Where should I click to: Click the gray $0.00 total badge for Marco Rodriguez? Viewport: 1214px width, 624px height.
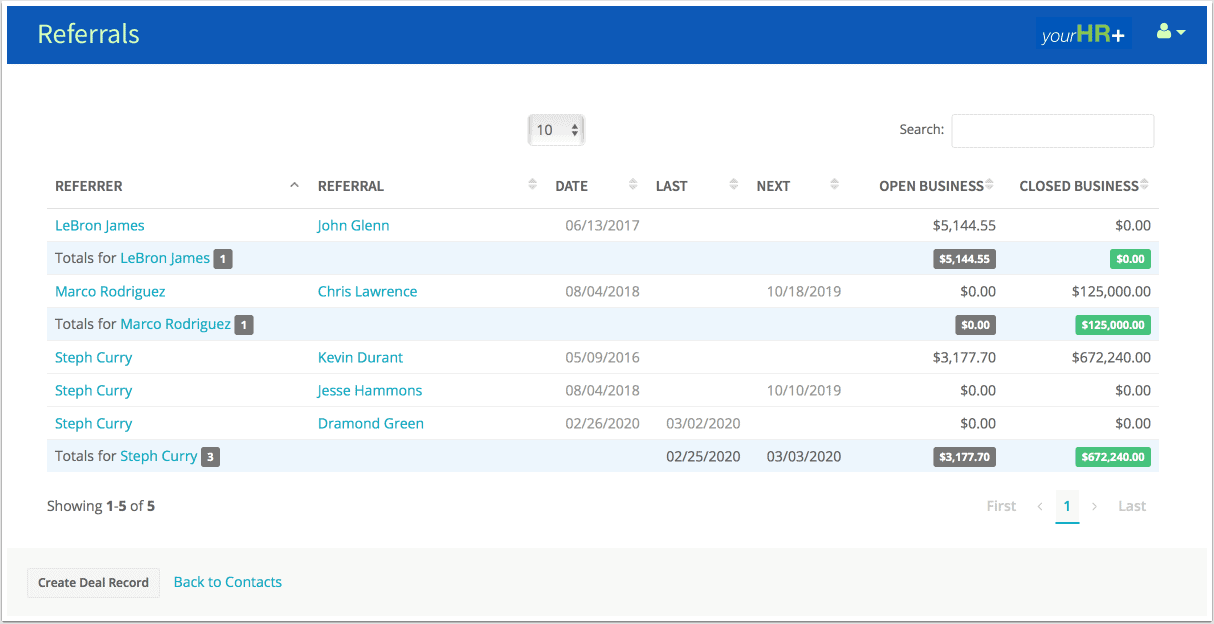pyautogui.click(x=975, y=325)
